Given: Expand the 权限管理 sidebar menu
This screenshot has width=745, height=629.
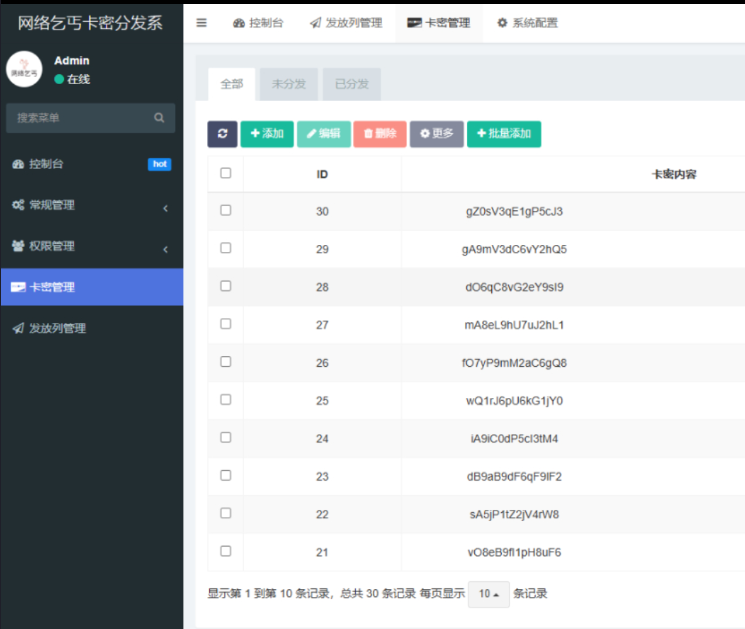Looking at the screenshot, I should tap(90, 246).
